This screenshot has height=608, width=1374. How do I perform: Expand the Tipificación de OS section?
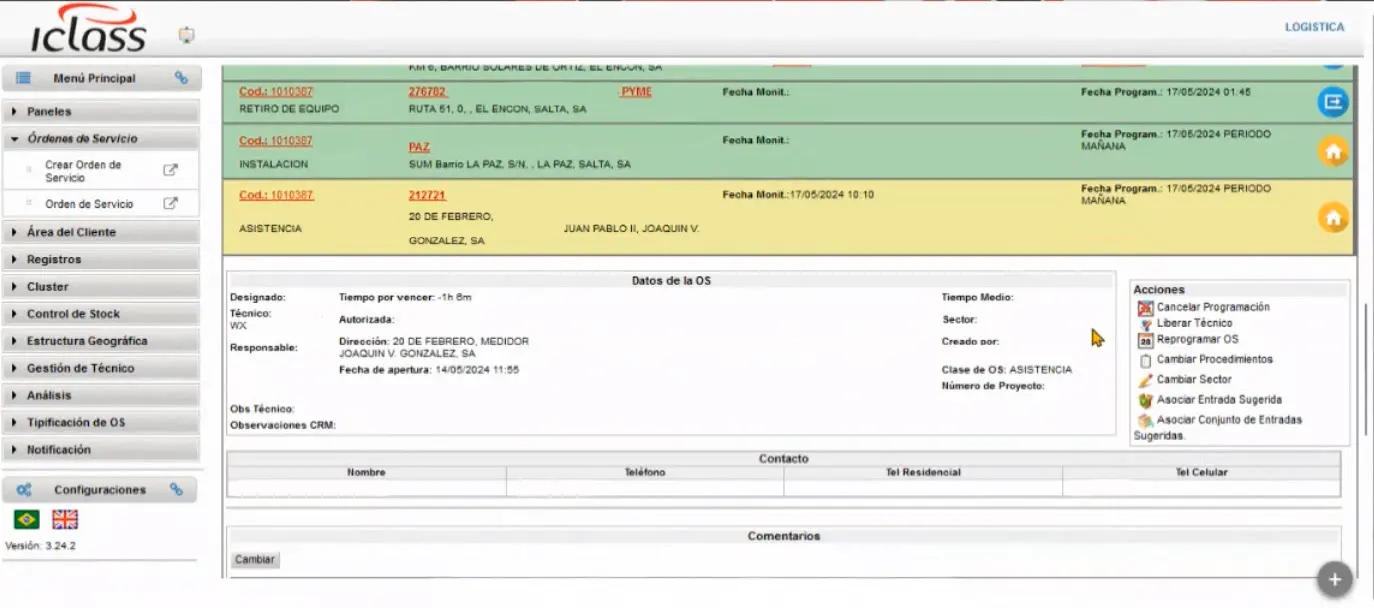(x=101, y=422)
